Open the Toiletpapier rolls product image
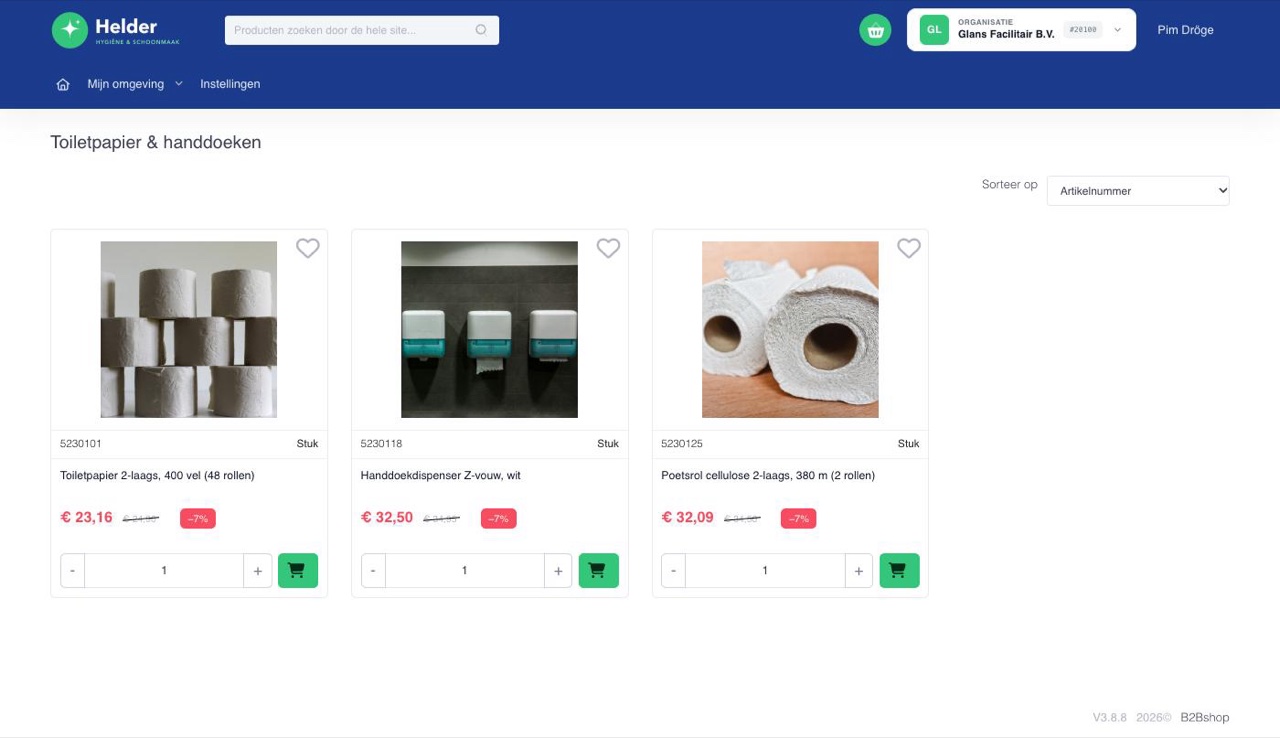The image size is (1280, 738). 189,329
